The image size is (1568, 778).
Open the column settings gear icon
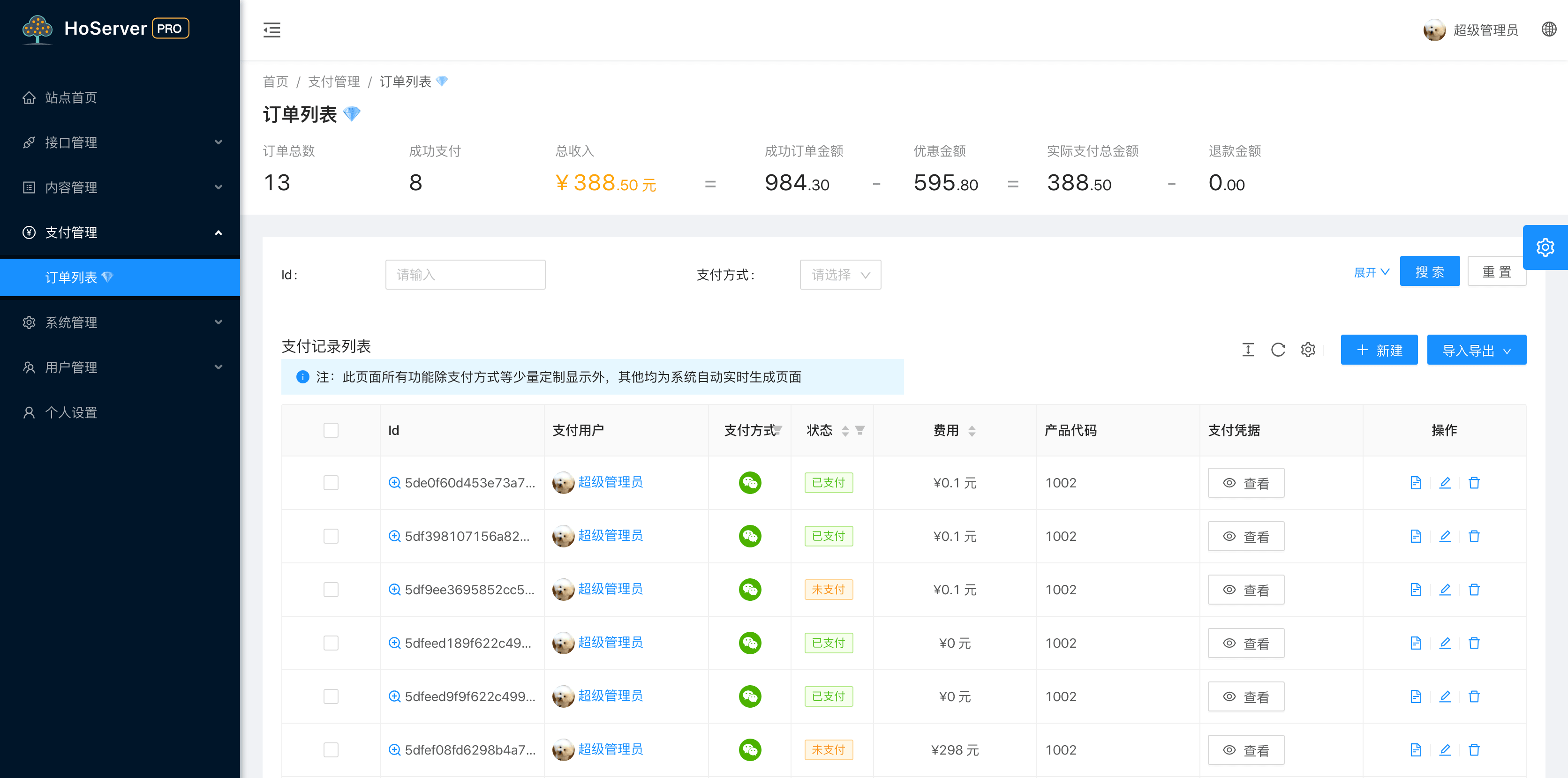coord(1307,350)
